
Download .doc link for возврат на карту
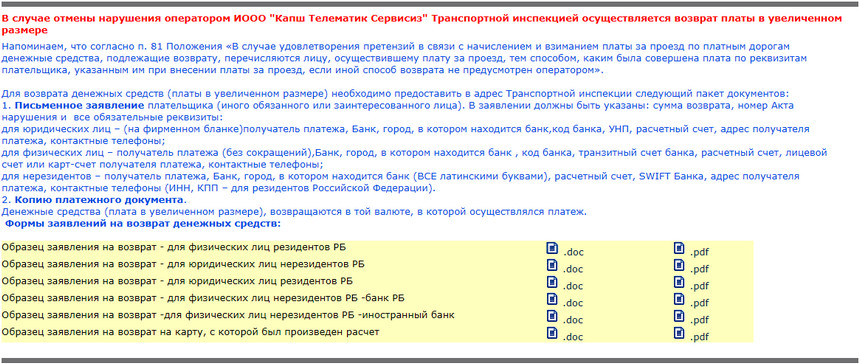573,337
